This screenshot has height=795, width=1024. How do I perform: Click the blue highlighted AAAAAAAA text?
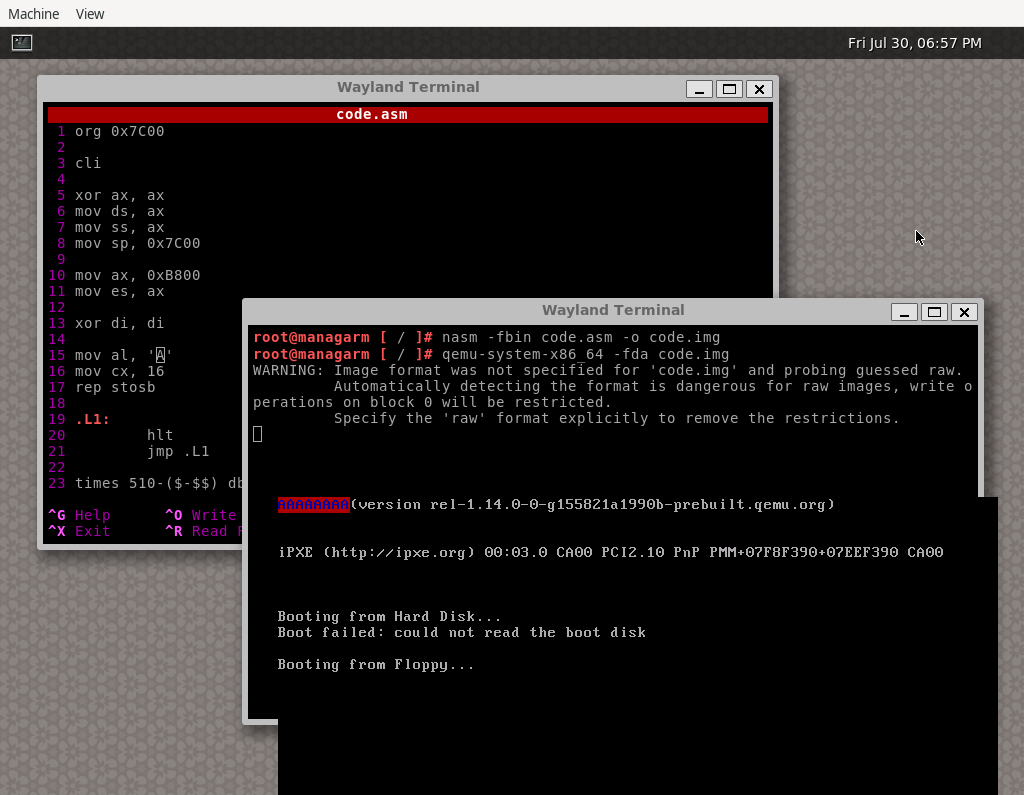tap(313, 505)
